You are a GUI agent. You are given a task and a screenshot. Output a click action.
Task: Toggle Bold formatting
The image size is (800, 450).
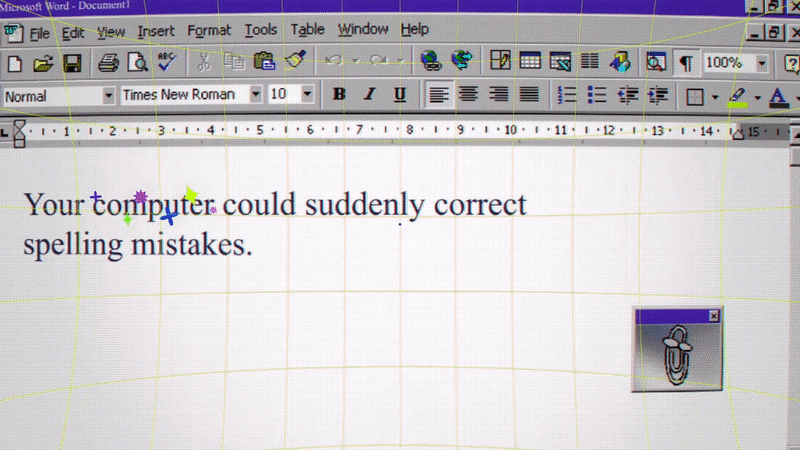(x=339, y=94)
